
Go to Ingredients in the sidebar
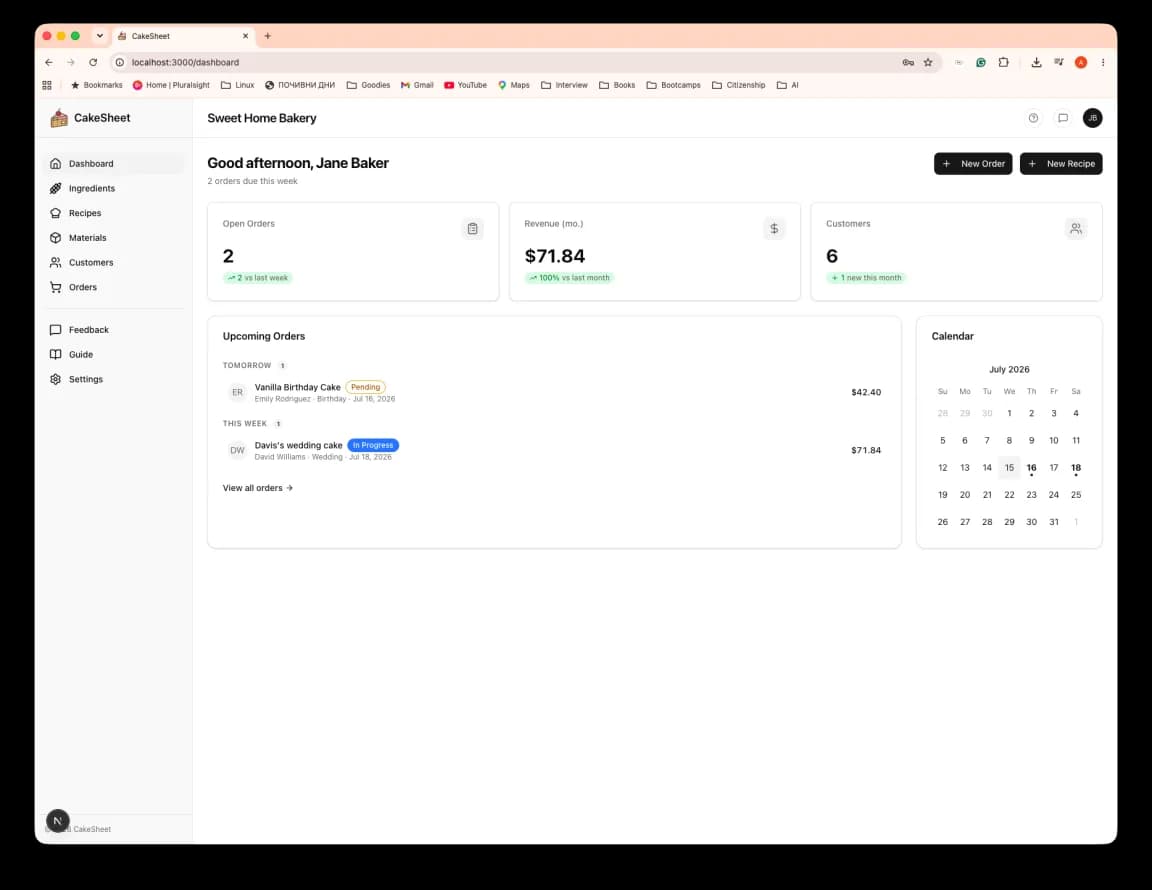[115, 188]
